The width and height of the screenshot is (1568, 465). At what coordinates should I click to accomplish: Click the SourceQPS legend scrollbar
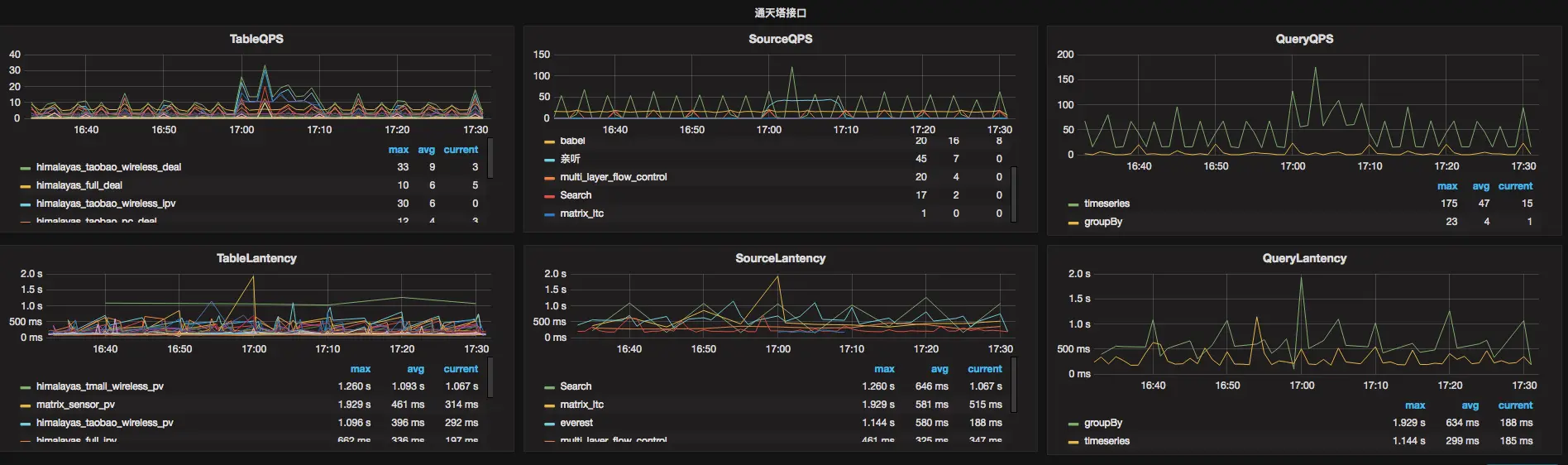click(1013, 194)
